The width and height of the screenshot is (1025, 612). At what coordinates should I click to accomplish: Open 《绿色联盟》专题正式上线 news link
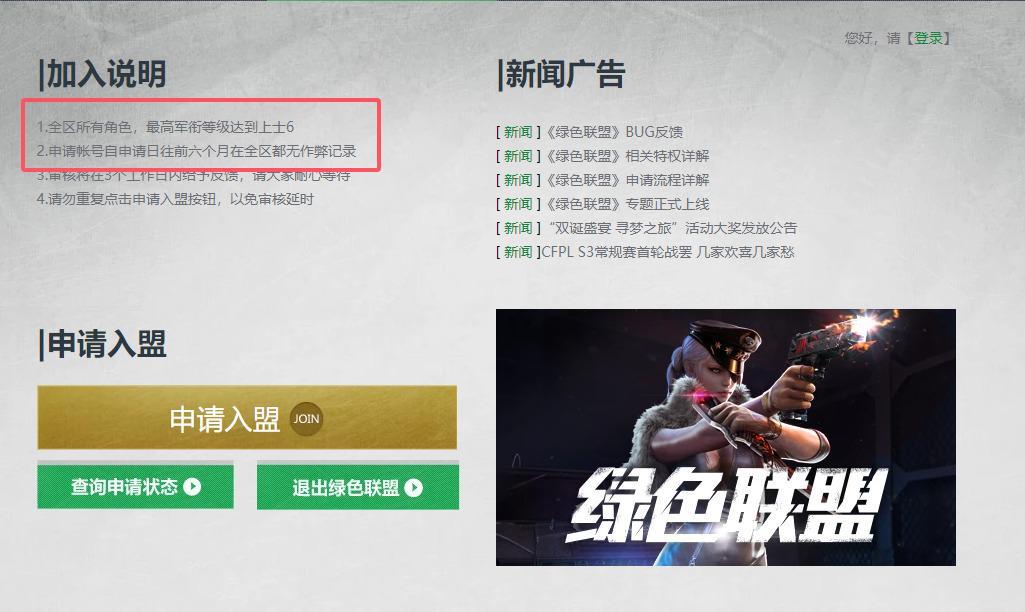point(626,204)
